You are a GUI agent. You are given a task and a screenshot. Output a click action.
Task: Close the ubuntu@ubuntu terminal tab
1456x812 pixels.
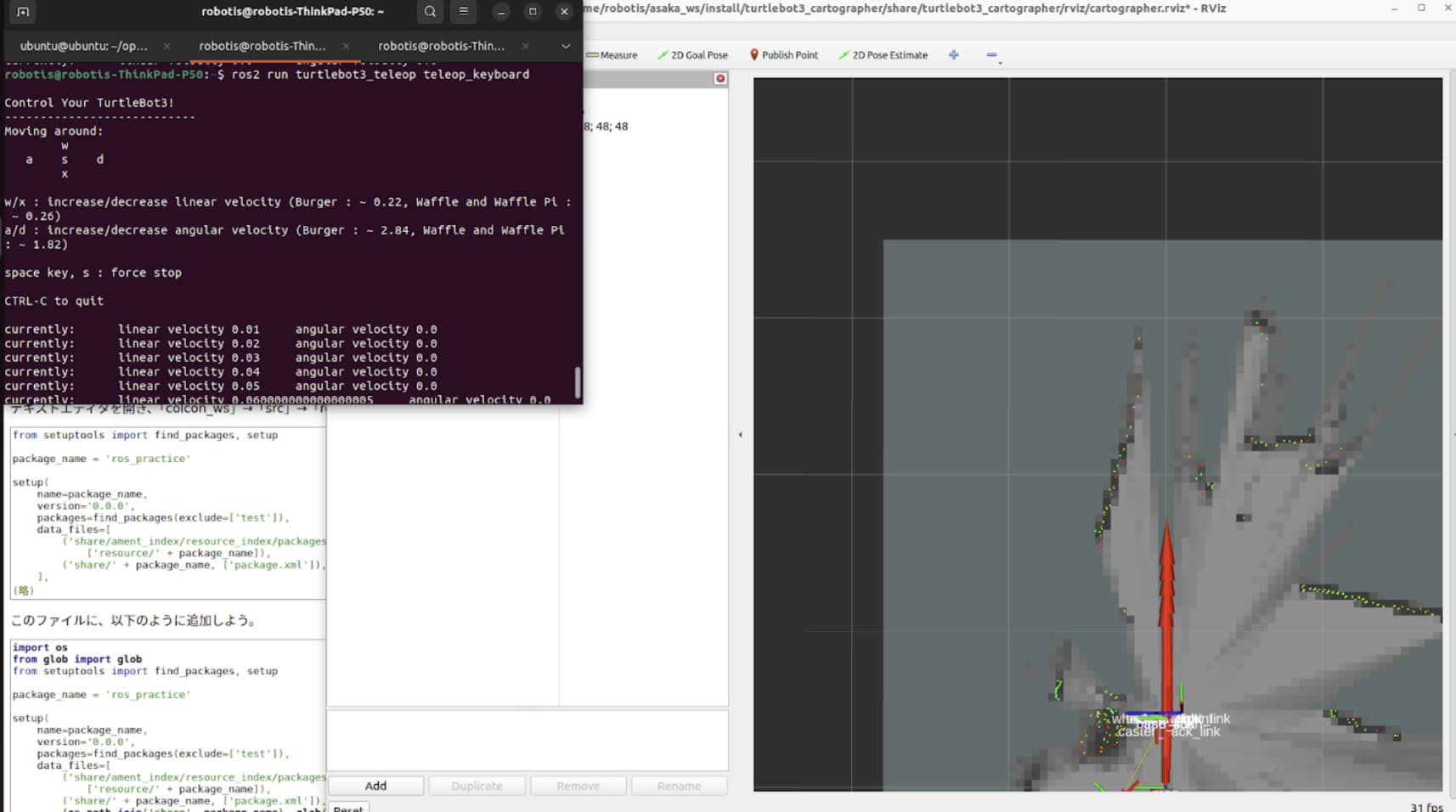(x=166, y=46)
